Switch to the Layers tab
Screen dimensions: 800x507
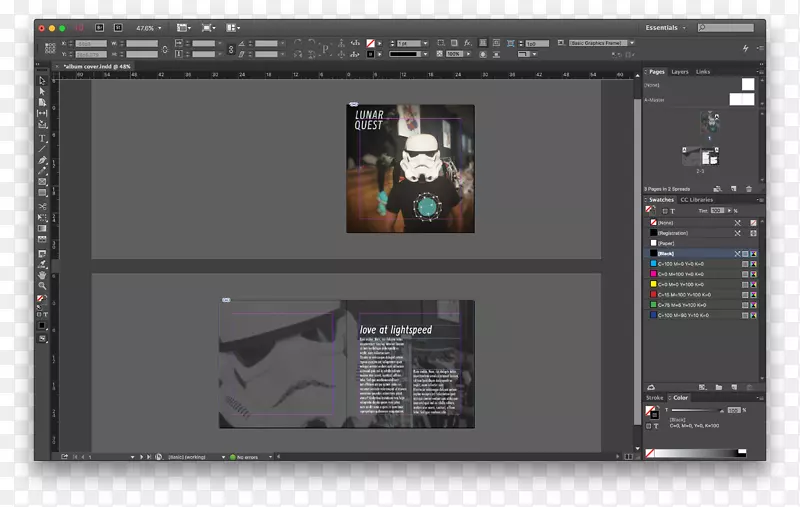[680, 72]
